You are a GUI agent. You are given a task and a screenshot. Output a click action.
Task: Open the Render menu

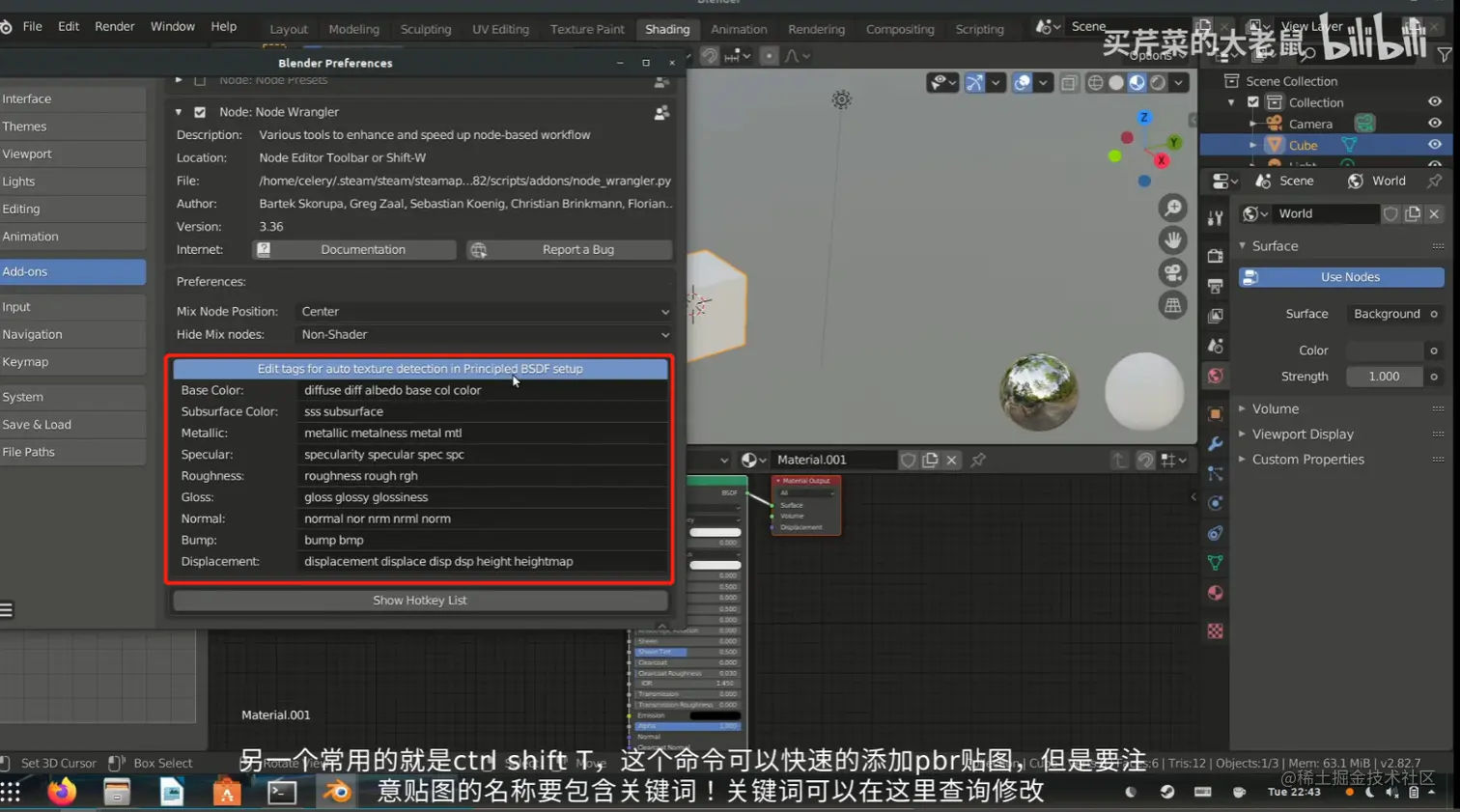point(115,26)
